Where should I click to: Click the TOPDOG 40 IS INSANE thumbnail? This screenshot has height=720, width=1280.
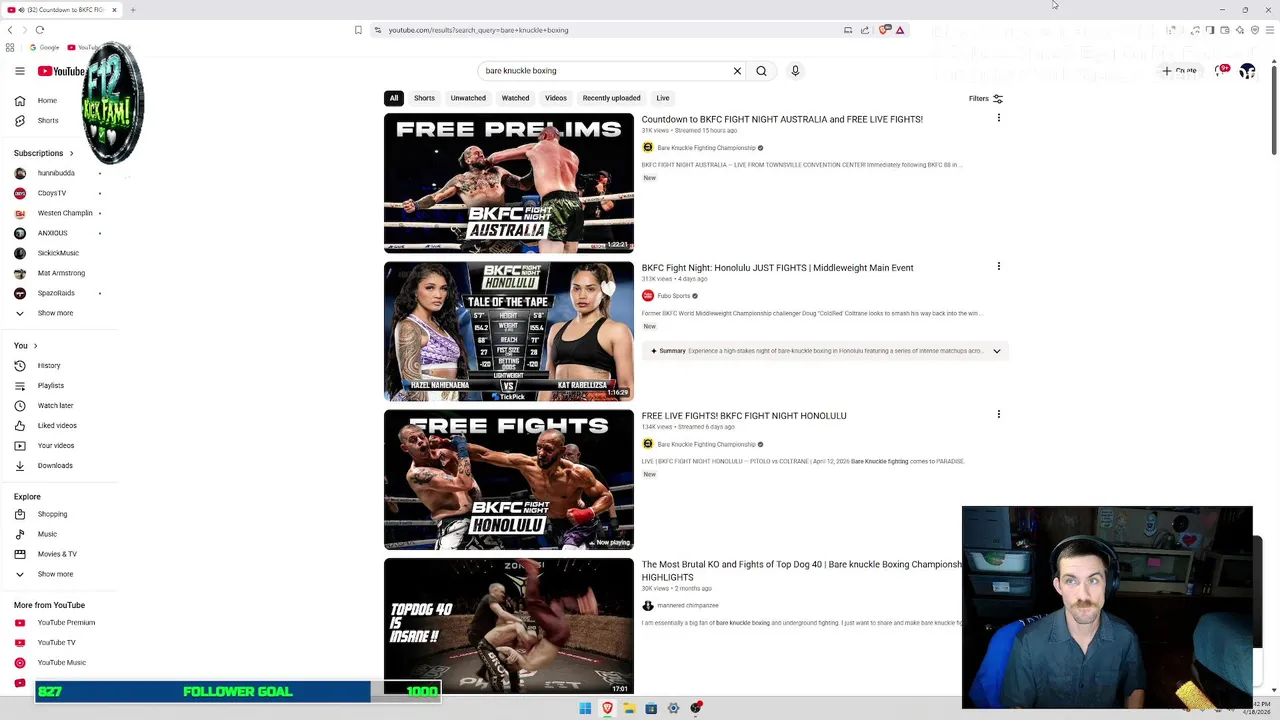tap(509, 626)
